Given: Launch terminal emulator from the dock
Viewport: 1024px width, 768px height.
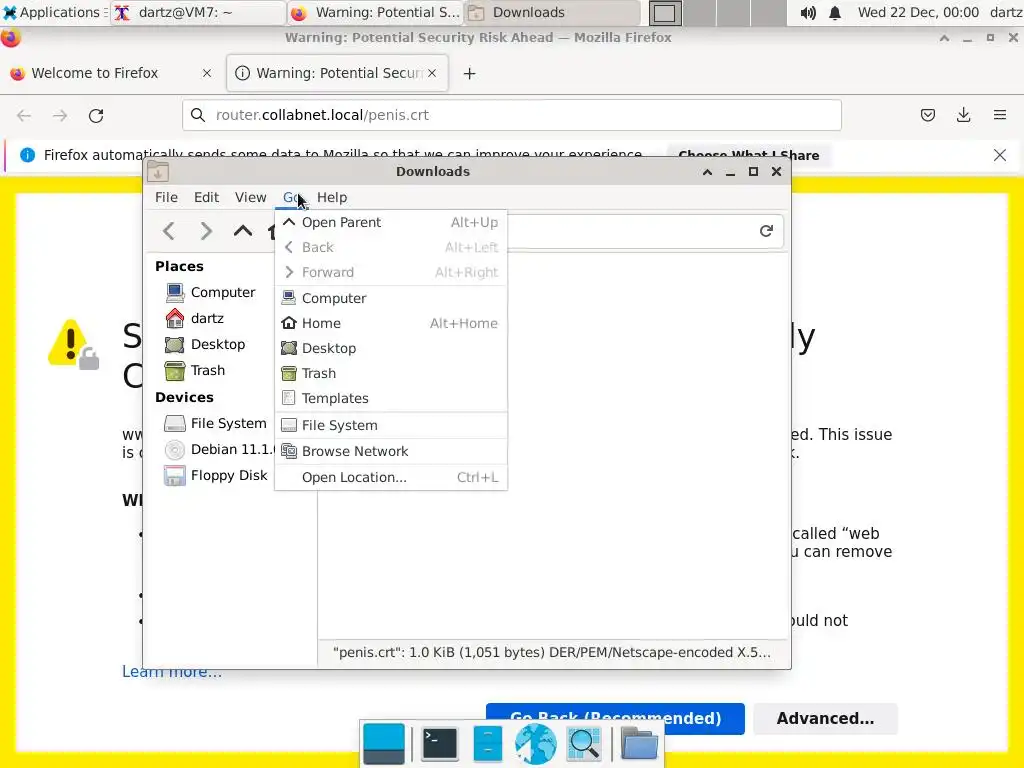Looking at the screenshot, I should [x=440, y=743].
